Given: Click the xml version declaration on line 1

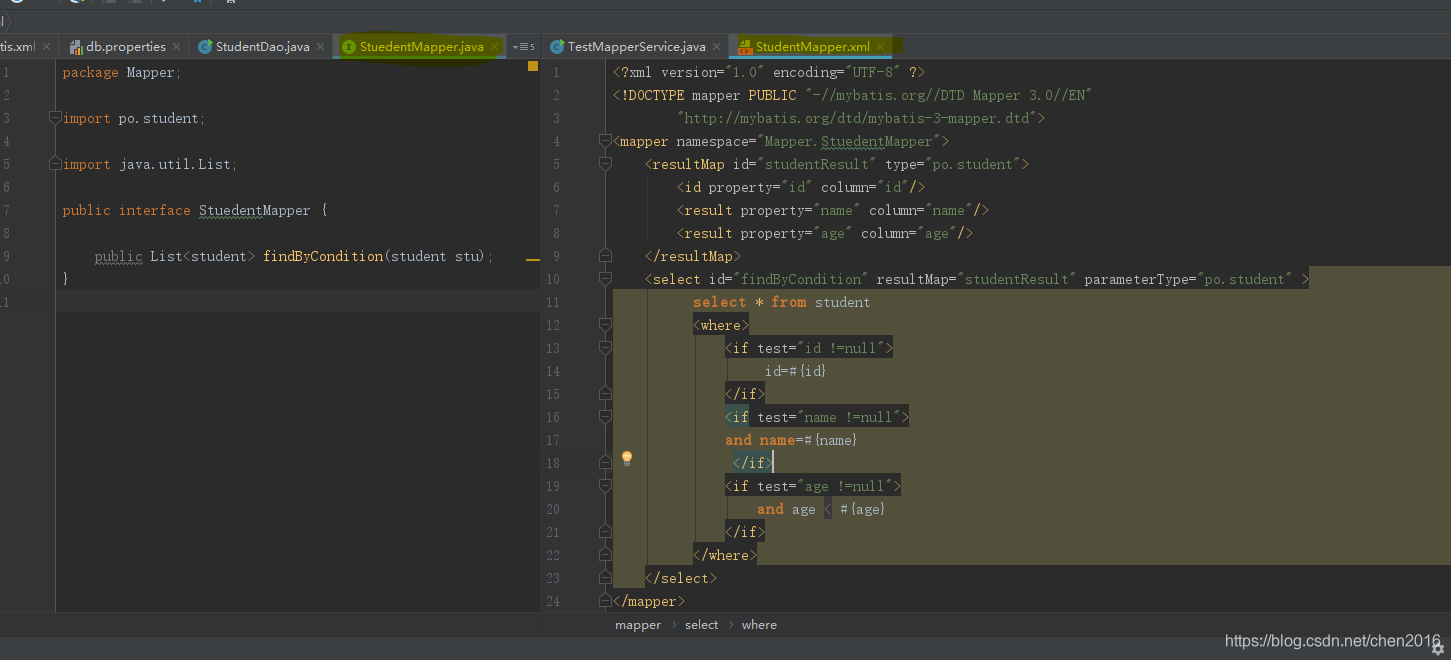Looking at the screenshot, I should [x=769, y=72].
